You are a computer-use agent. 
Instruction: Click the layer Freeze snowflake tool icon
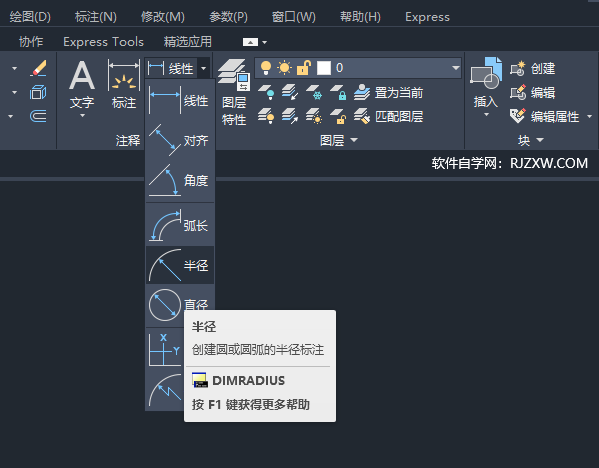[x=314, y=92]
